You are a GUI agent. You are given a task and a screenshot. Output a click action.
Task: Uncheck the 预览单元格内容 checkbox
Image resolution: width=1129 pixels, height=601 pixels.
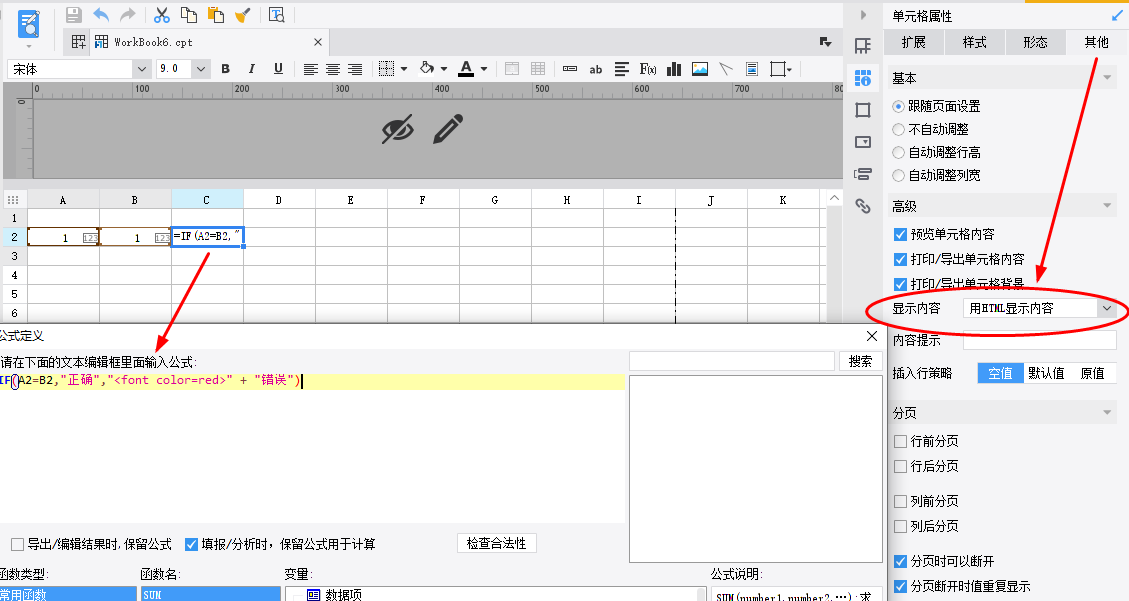[x=900, y=234]
